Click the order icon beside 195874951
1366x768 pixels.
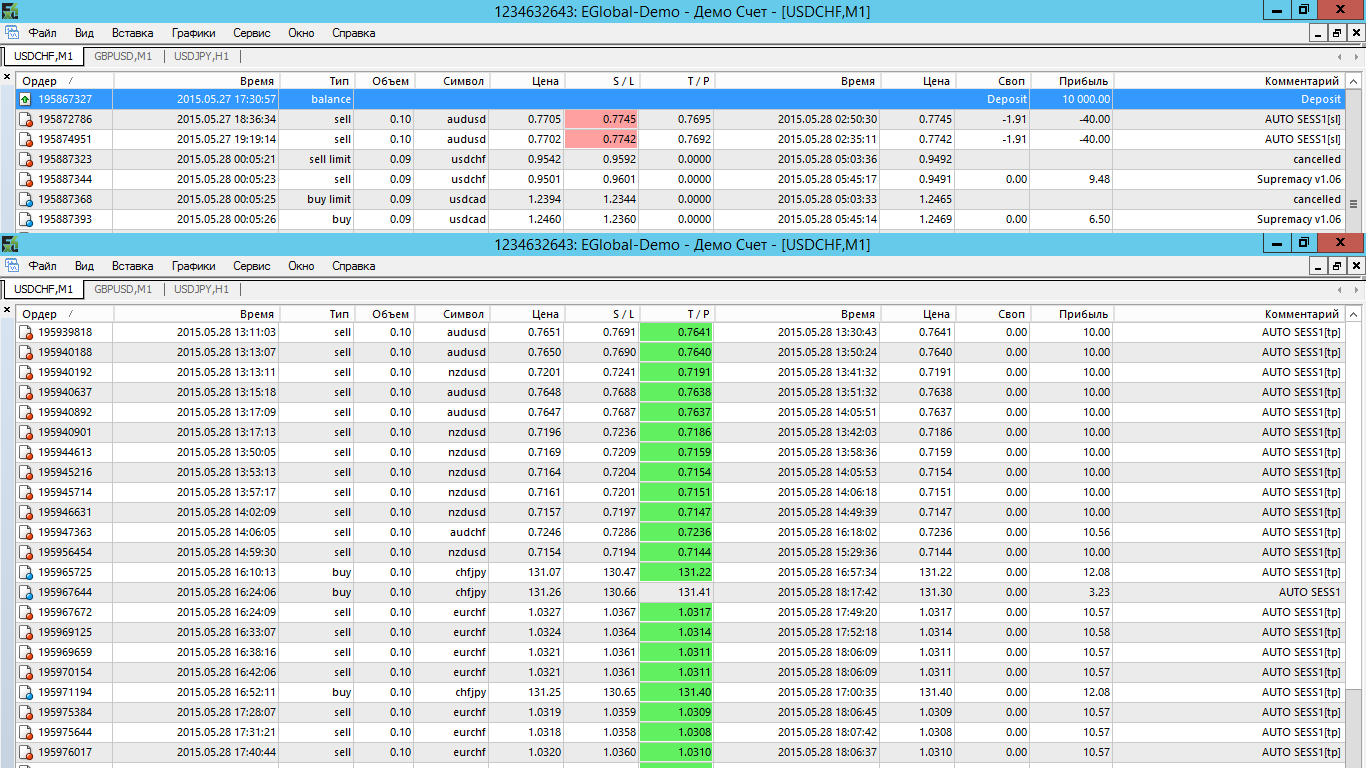(26, 139)
